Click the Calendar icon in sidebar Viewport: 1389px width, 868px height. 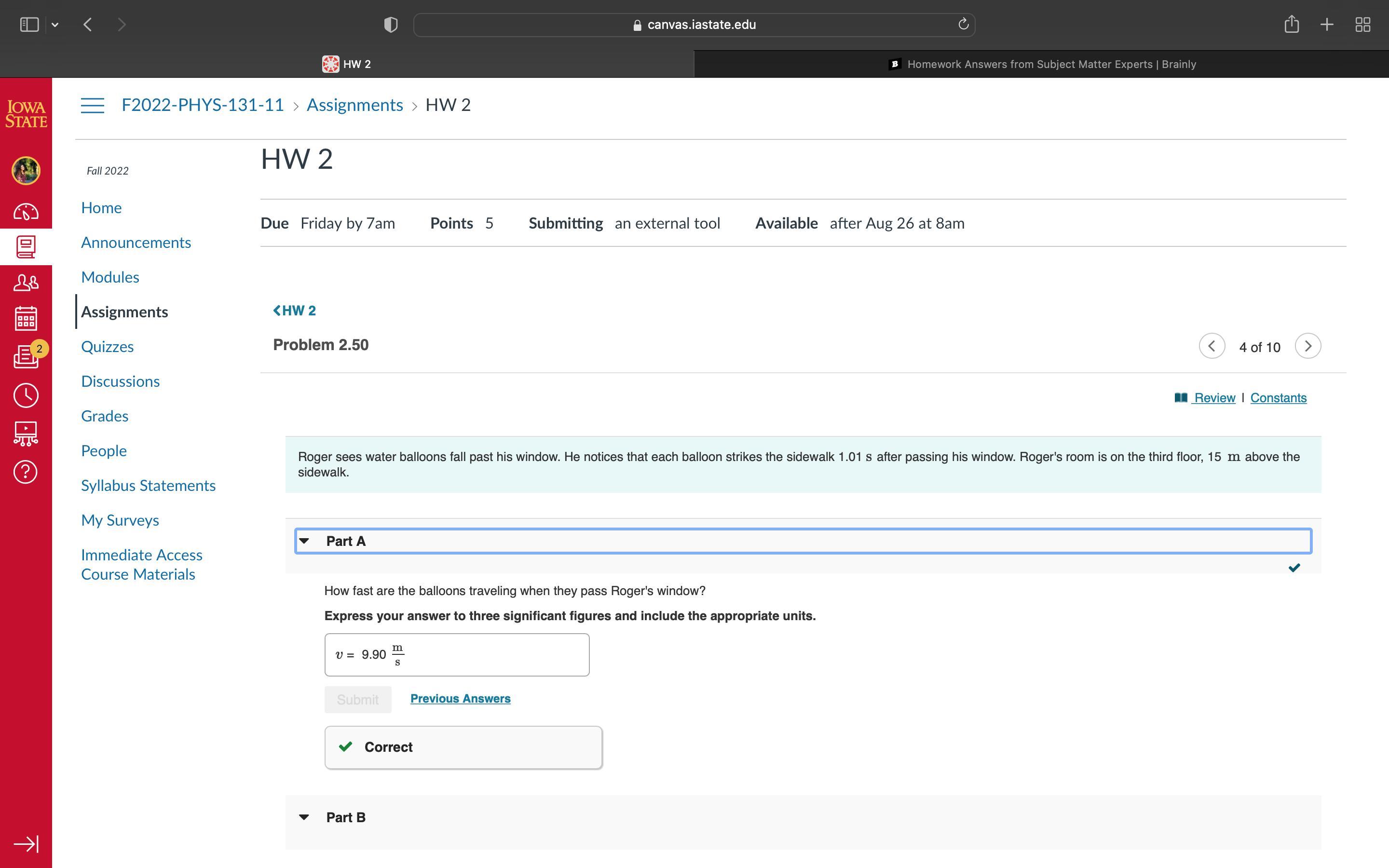point(26,319)
